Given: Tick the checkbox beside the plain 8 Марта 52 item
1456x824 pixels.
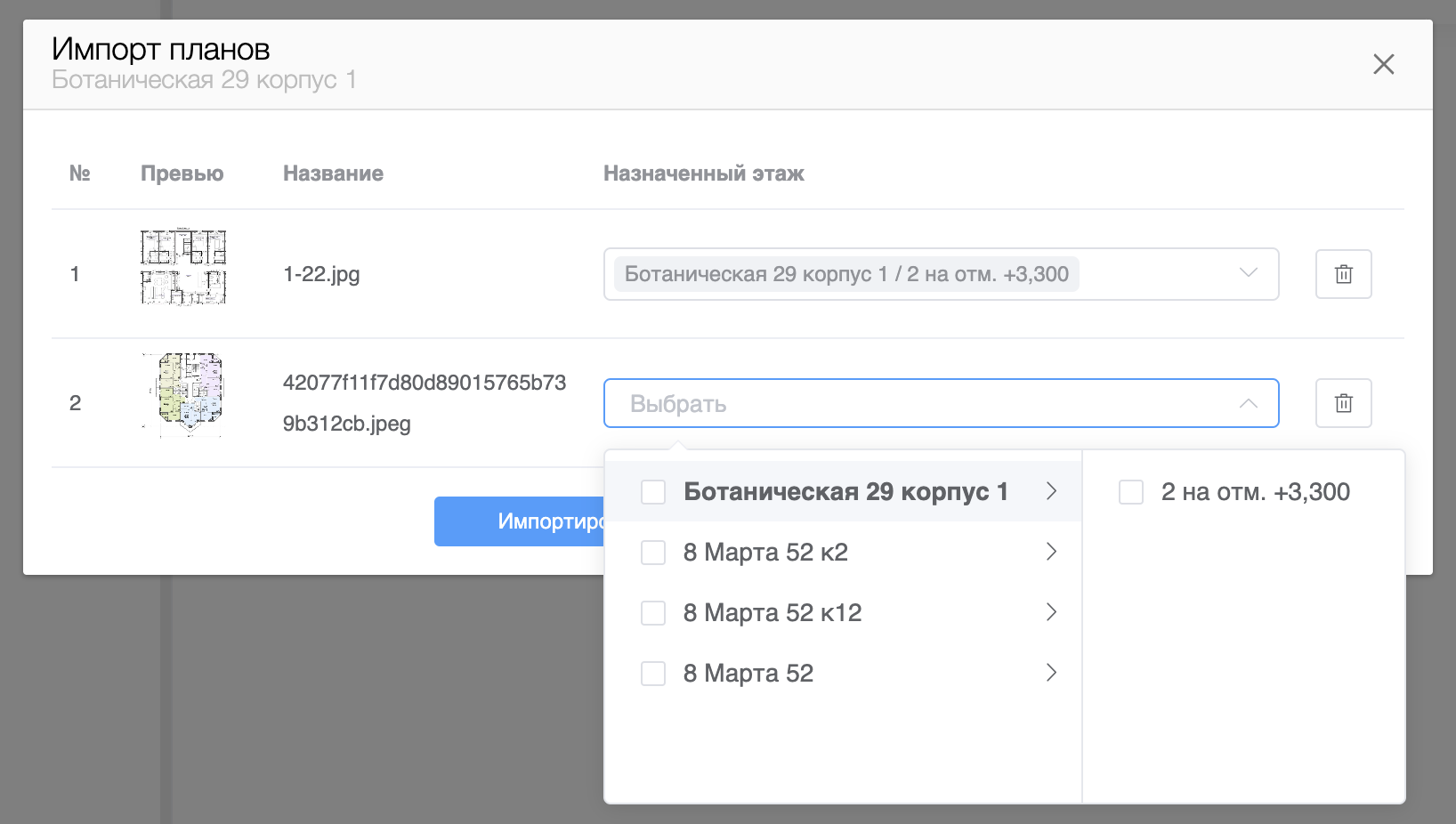Looking at the screenshot, I should [653, 673].
